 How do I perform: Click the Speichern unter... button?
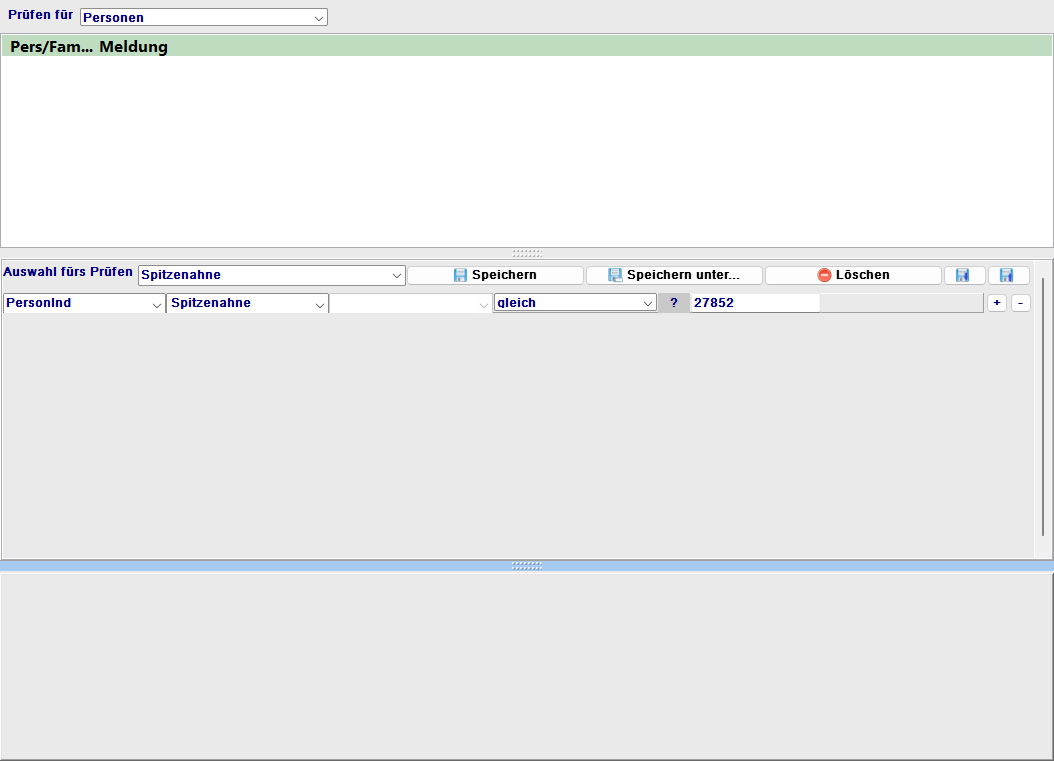(674, 275)
